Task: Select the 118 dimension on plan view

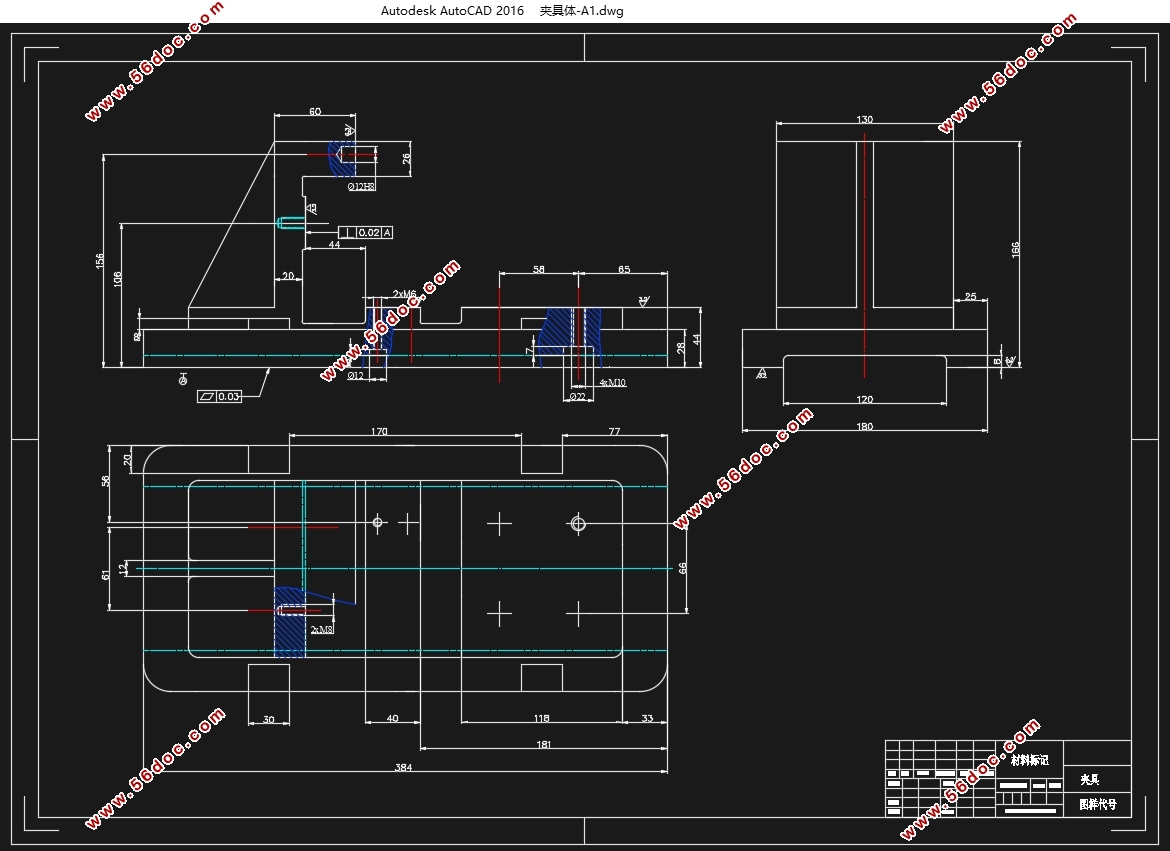Action: (x=542, y=718)
